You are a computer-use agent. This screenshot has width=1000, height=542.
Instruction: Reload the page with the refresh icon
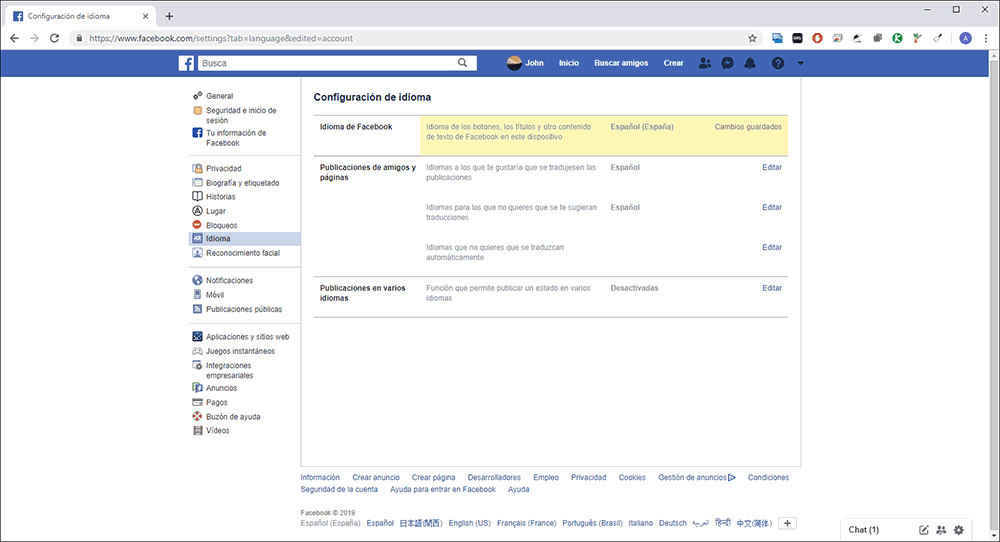(54, 38)
